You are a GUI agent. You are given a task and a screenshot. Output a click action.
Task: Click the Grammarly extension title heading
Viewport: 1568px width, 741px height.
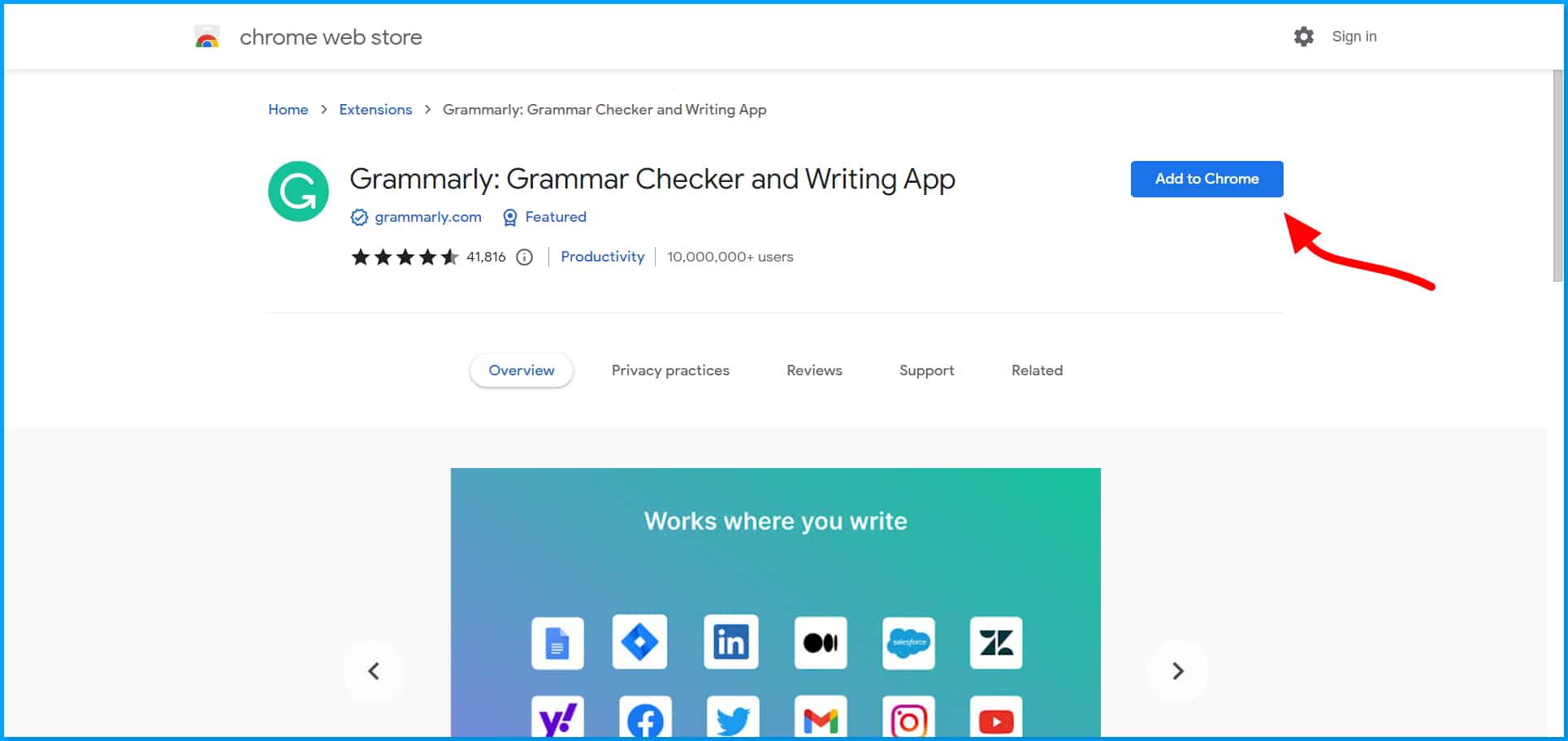[652, 180]
